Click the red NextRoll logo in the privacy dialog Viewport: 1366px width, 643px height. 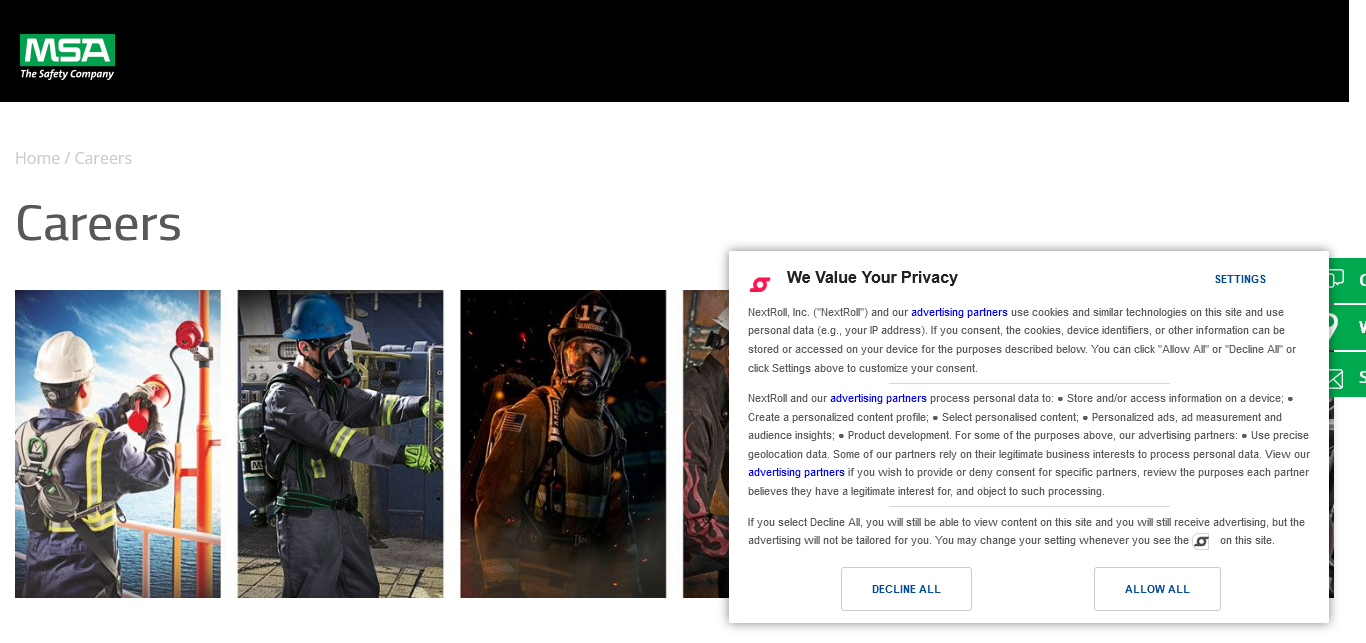pos(760,284)
